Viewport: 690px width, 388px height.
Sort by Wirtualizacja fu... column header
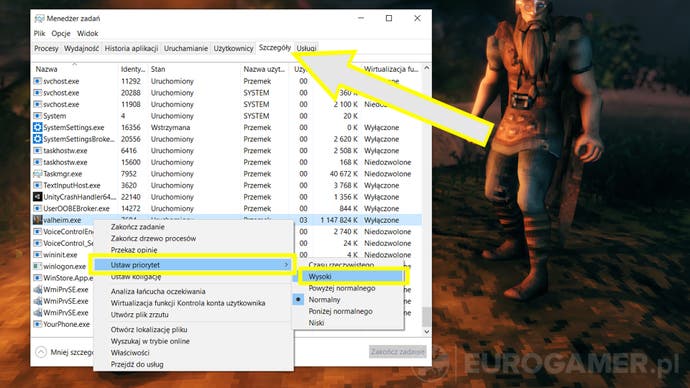click(391, 69)
